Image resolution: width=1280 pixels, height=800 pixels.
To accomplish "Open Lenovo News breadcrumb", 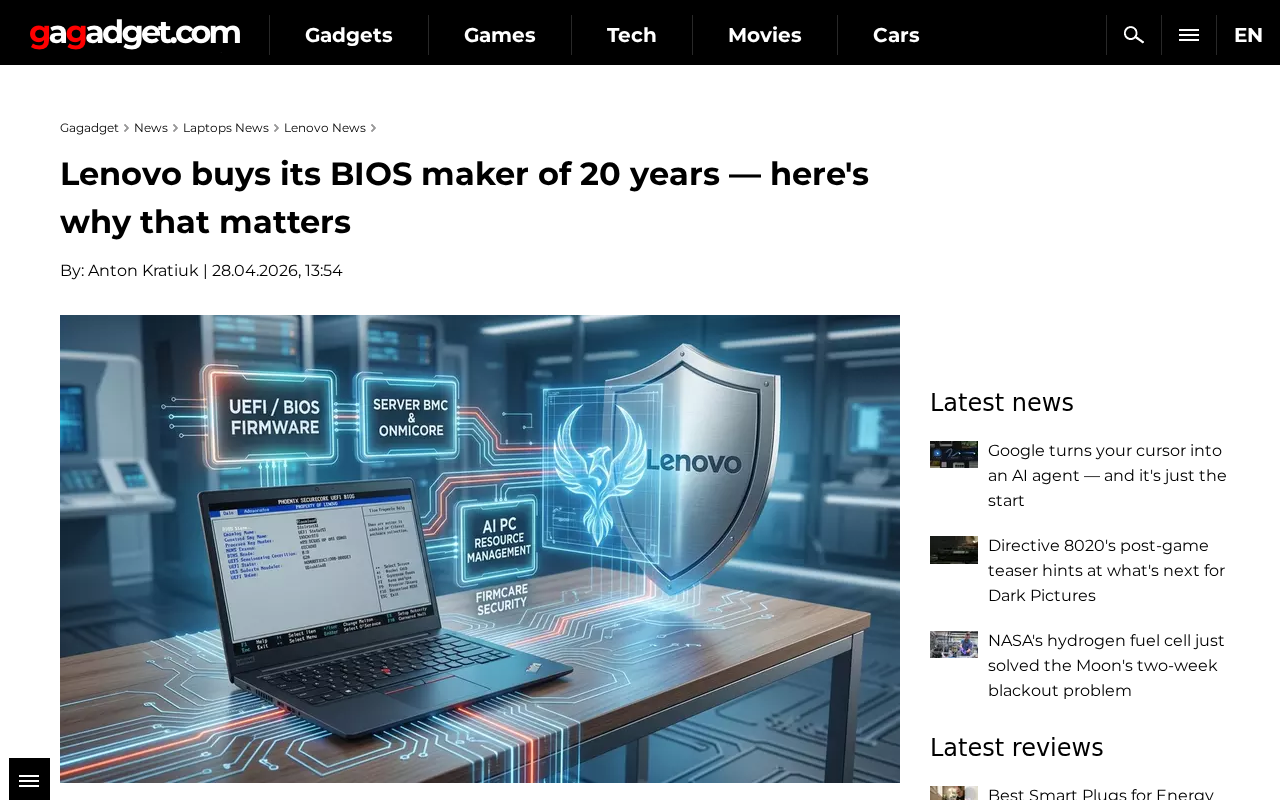I will (325, 128).
